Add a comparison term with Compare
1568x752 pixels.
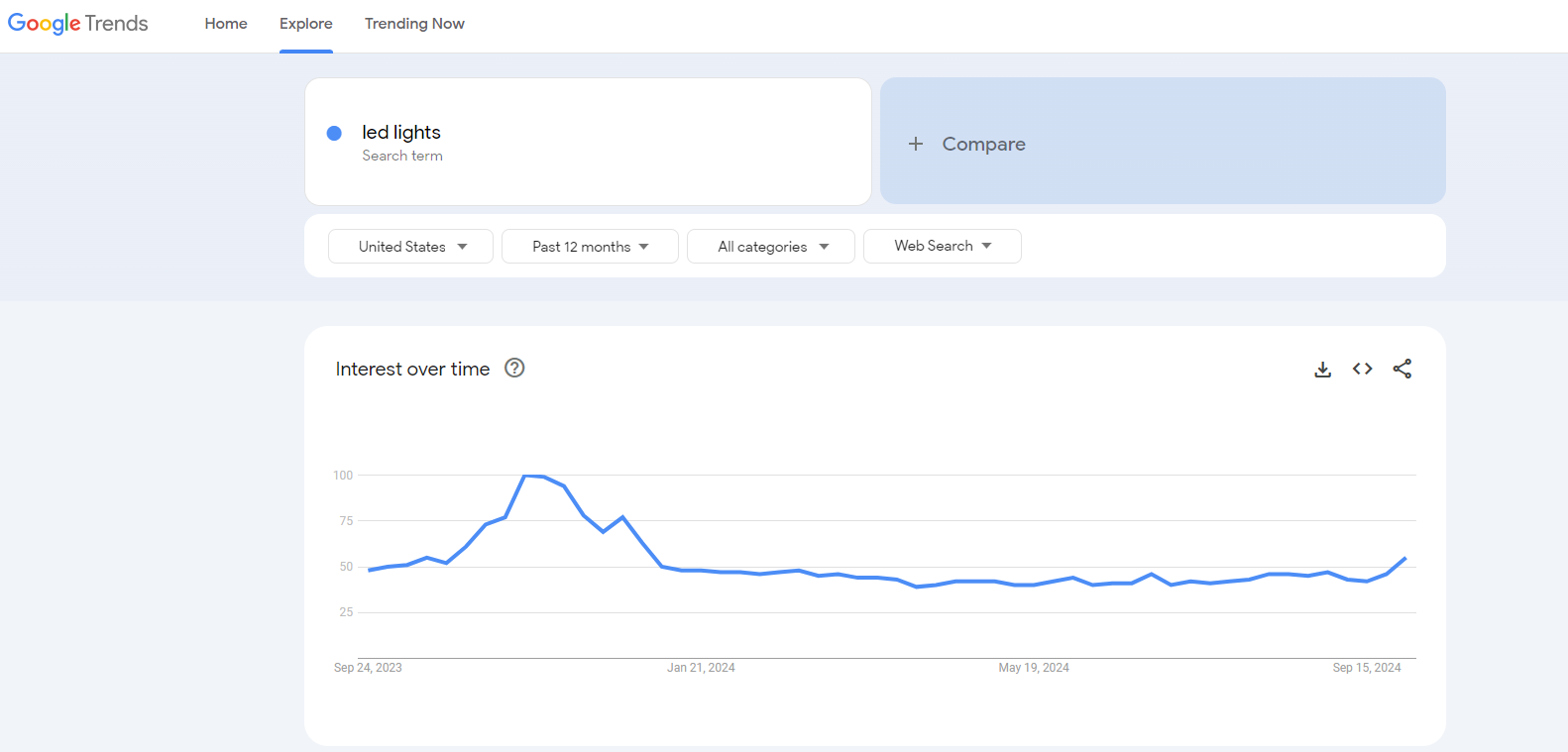[x=1163, y=142]
